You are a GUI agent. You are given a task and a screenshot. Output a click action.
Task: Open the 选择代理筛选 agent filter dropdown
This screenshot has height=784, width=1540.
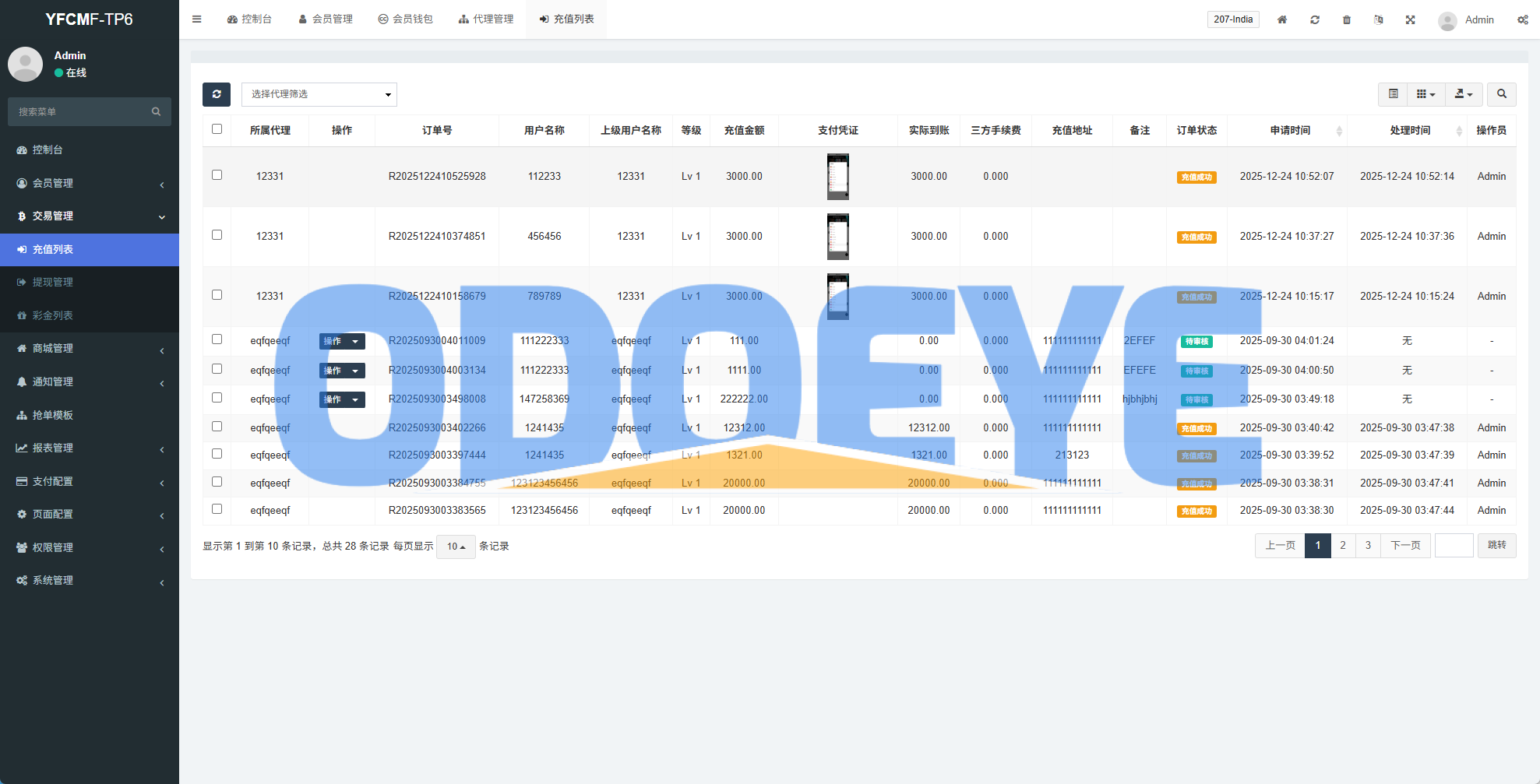point(319,94)
